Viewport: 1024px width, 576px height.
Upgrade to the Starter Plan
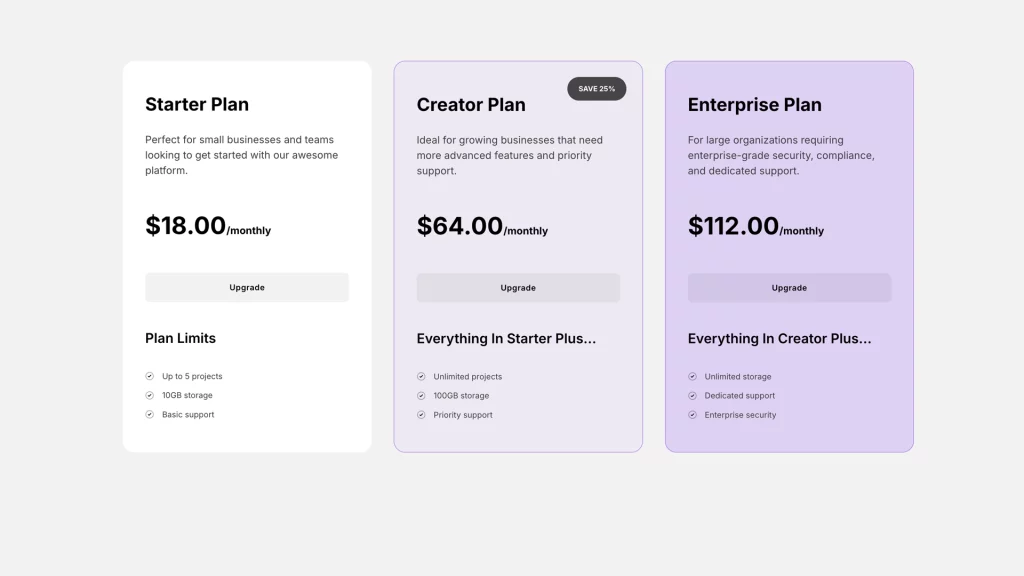coord(247,287)
